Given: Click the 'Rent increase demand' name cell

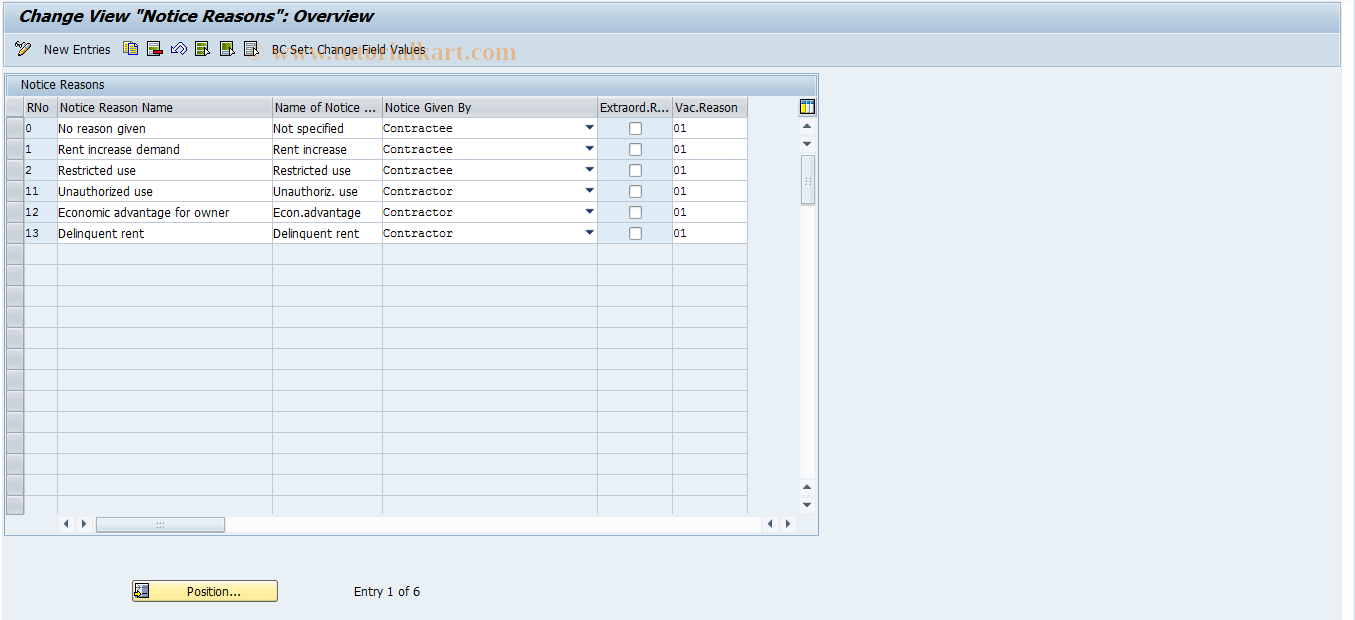Looking at the screenshot, I should 164,149.
